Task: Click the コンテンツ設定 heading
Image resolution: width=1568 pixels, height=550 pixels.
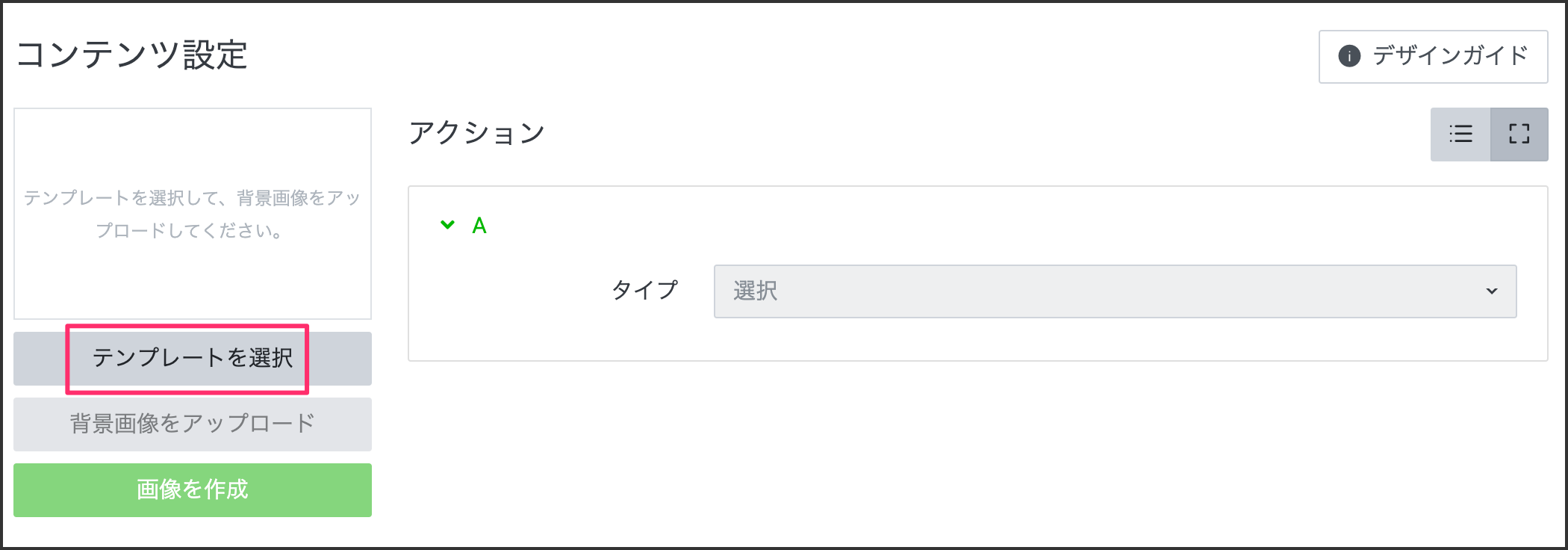Action: [x=131, y=55]
